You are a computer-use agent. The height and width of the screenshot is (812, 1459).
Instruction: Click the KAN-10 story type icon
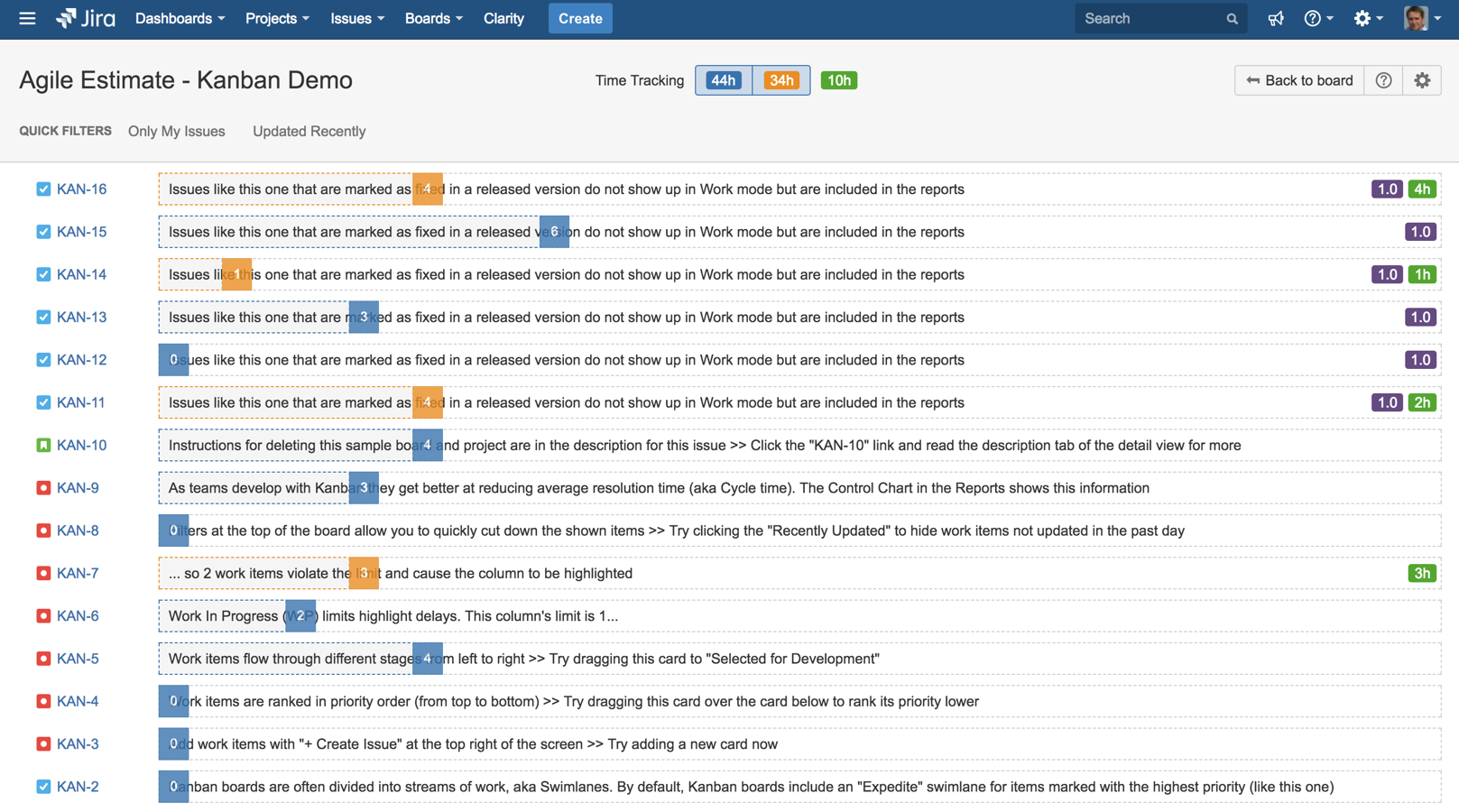pyautogui.click(x=43, y=445)
